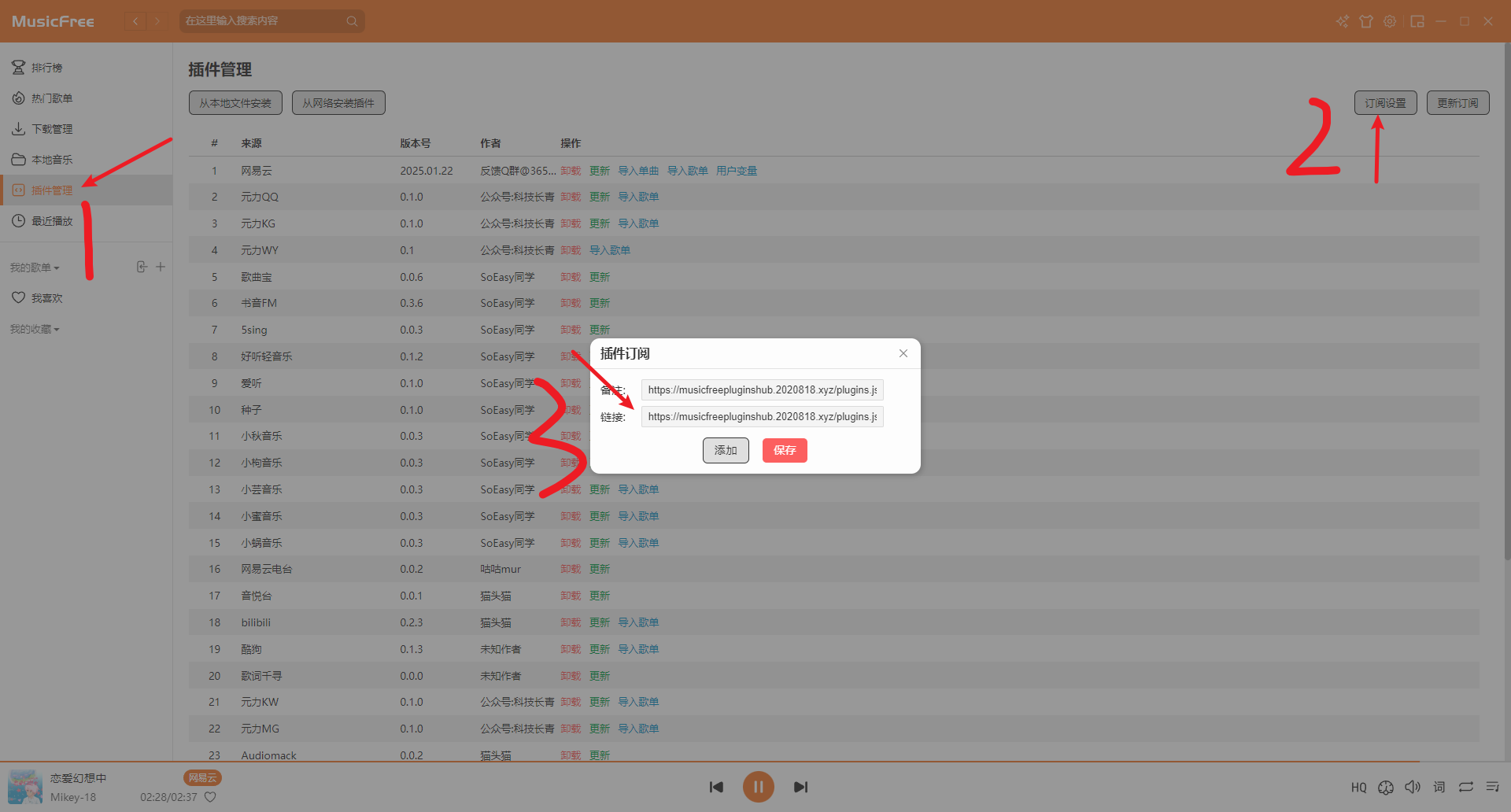Add new playlist with plus icon
This screenshot has height=812, width=1511.
point(161,267)
